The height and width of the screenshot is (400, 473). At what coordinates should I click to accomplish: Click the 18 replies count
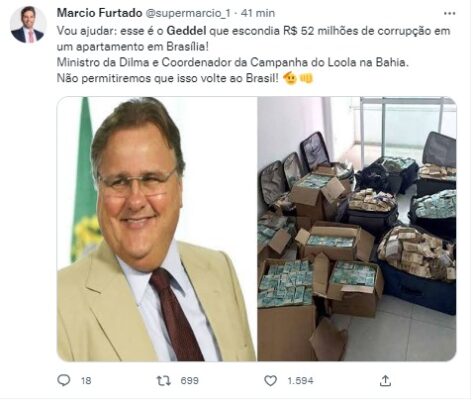(x=86, y=381)
